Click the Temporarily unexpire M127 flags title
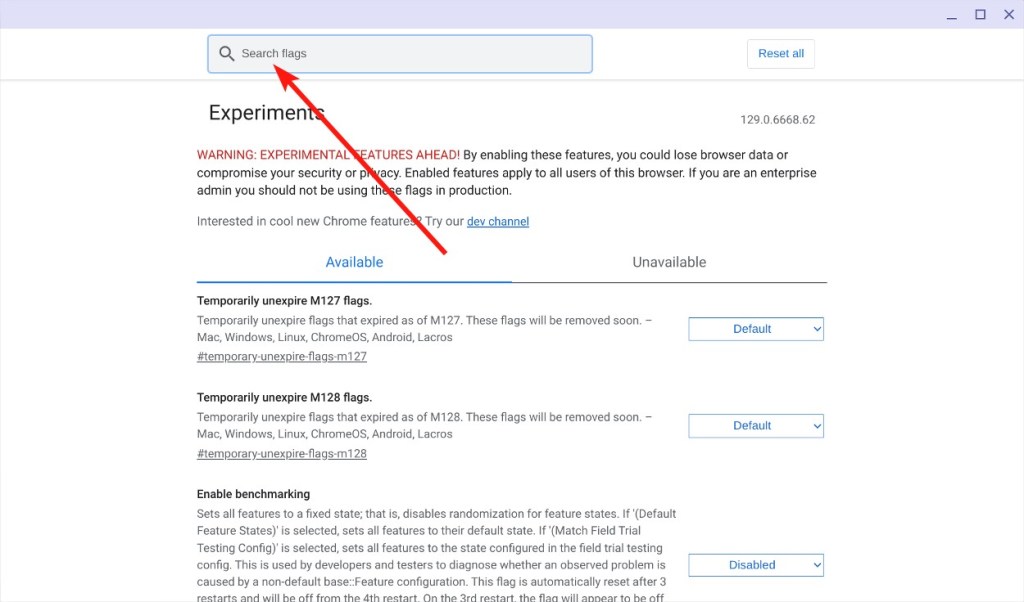This screenshot has width=1024, height=602. (x=284, y=301)
